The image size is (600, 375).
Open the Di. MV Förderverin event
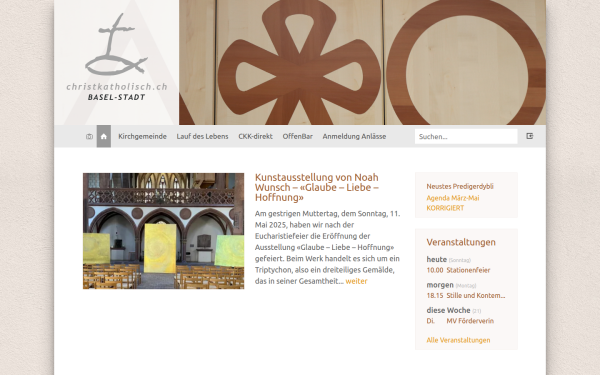tap(460, 321)
